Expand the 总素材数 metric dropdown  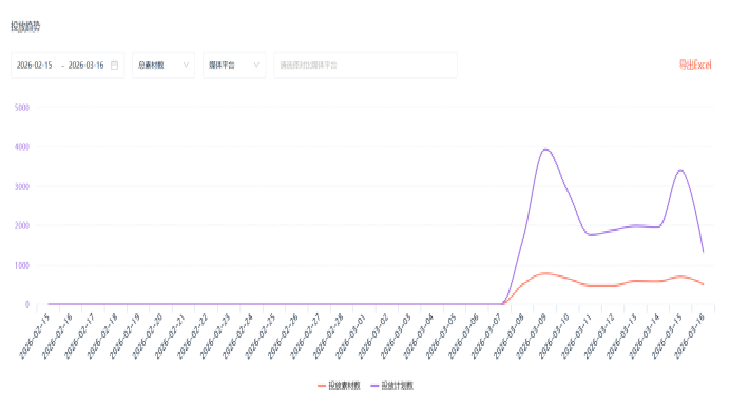[163, 65]
